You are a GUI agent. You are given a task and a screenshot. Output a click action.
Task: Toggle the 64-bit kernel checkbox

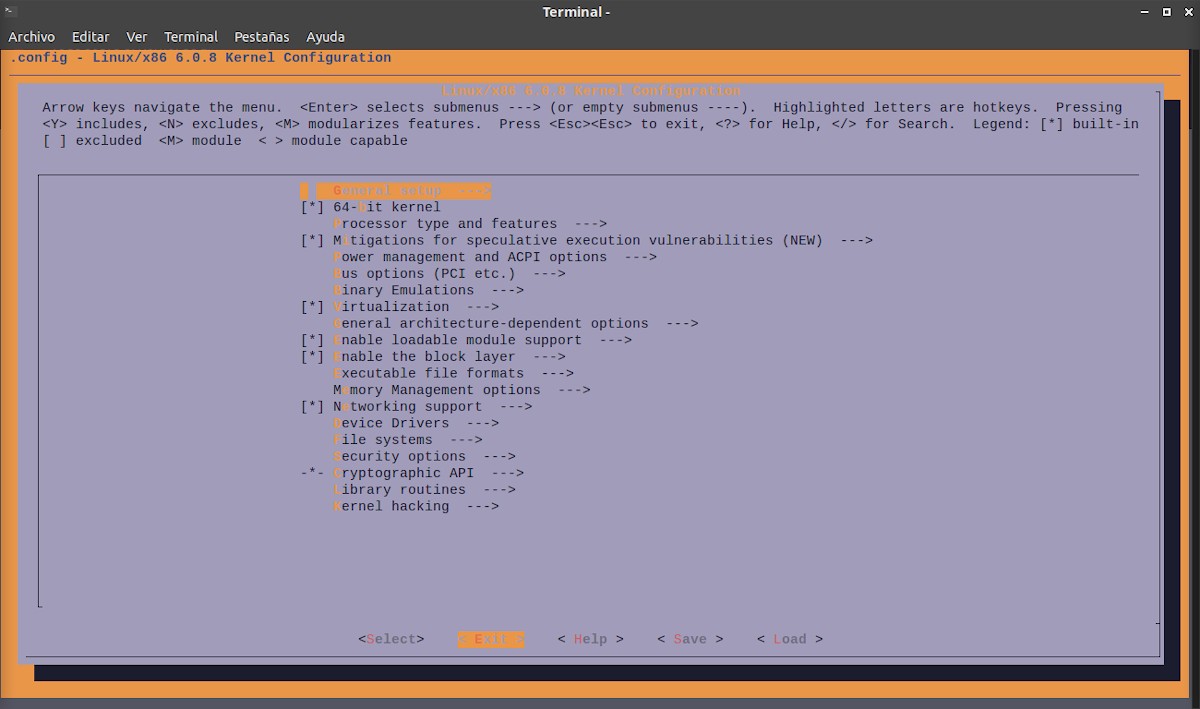(x=313, y=207)
